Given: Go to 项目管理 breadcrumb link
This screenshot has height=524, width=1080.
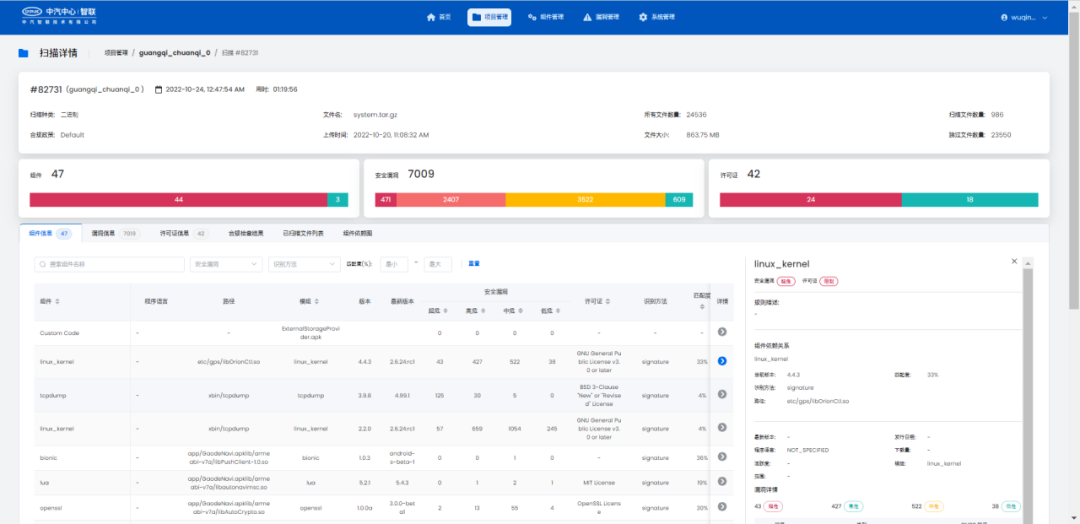Looking at the screenshot, I should click(116, 53).
